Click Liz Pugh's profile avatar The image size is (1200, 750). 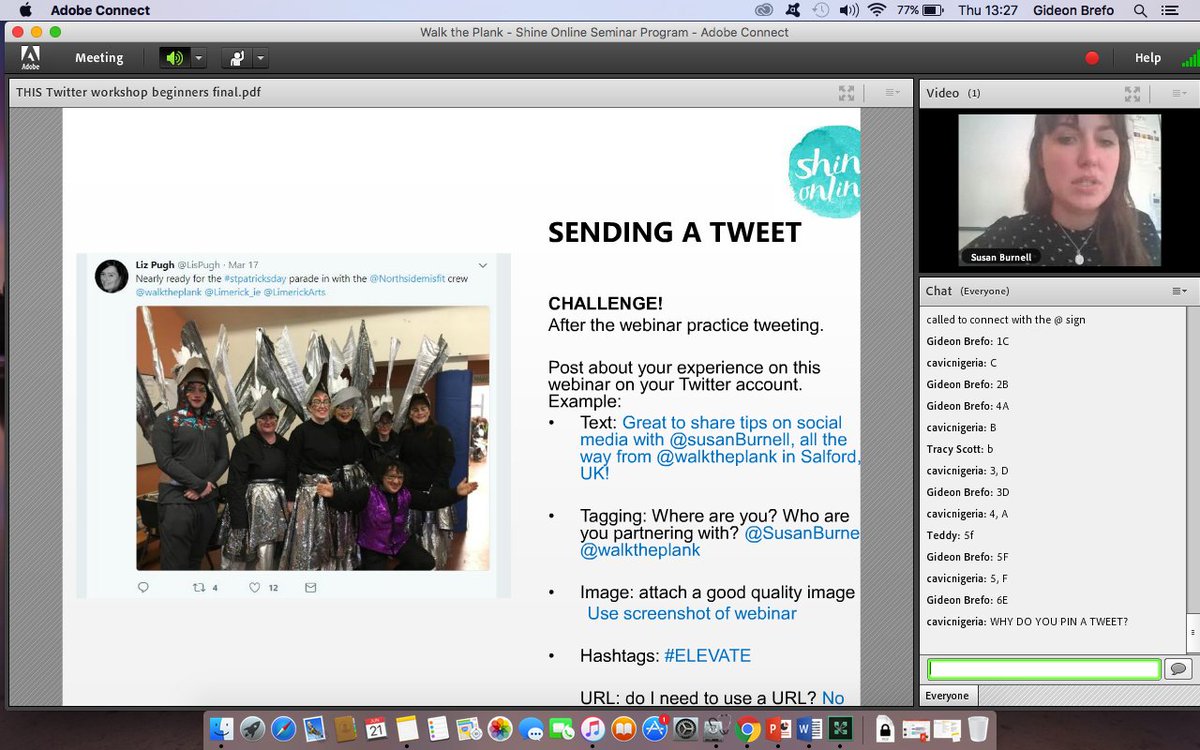pyautogui.click(x=112, y=276)
